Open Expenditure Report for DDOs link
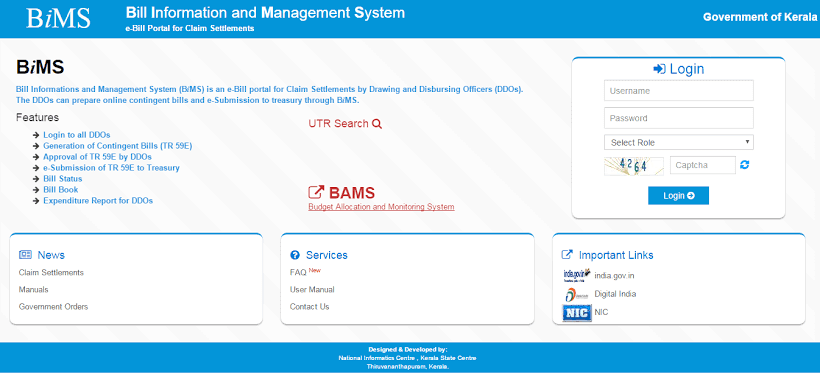 click(x=98, y=200)
